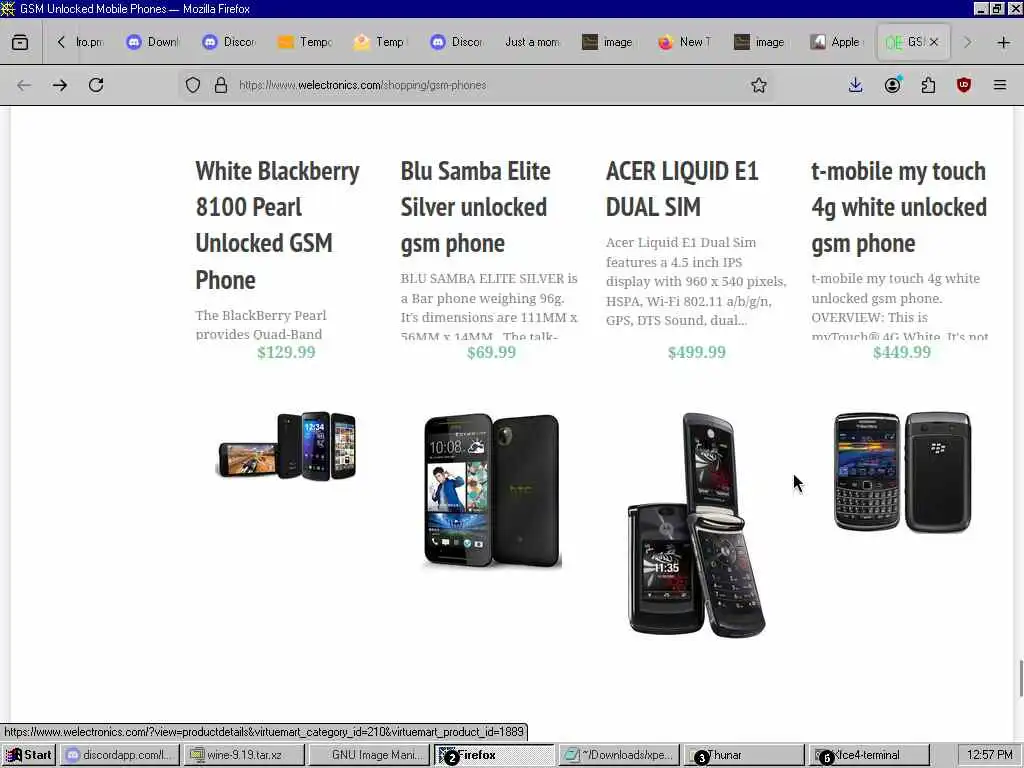Screen dimensions: 1024x768
Task: Switch to the 'Apple' tab
Action: (837, 42)
